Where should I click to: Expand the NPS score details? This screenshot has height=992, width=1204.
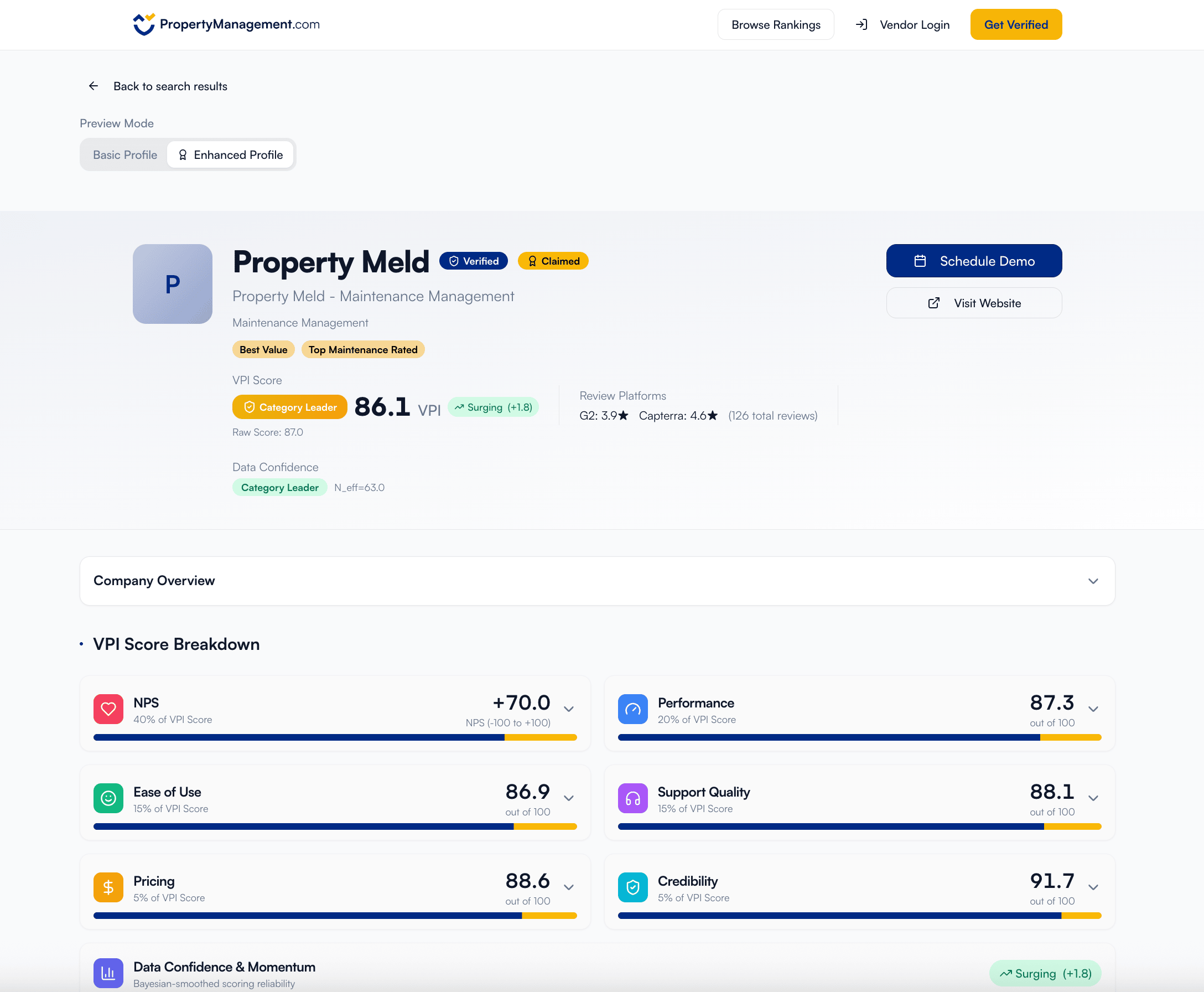(x=568, y=709)
